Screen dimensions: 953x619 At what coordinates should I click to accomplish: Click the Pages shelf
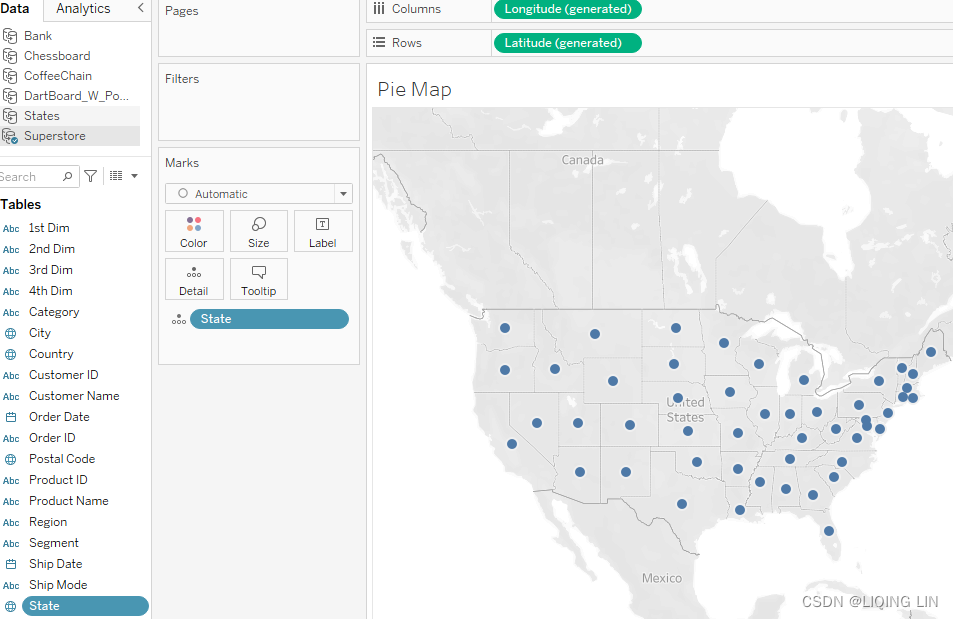tap(259, 27)
